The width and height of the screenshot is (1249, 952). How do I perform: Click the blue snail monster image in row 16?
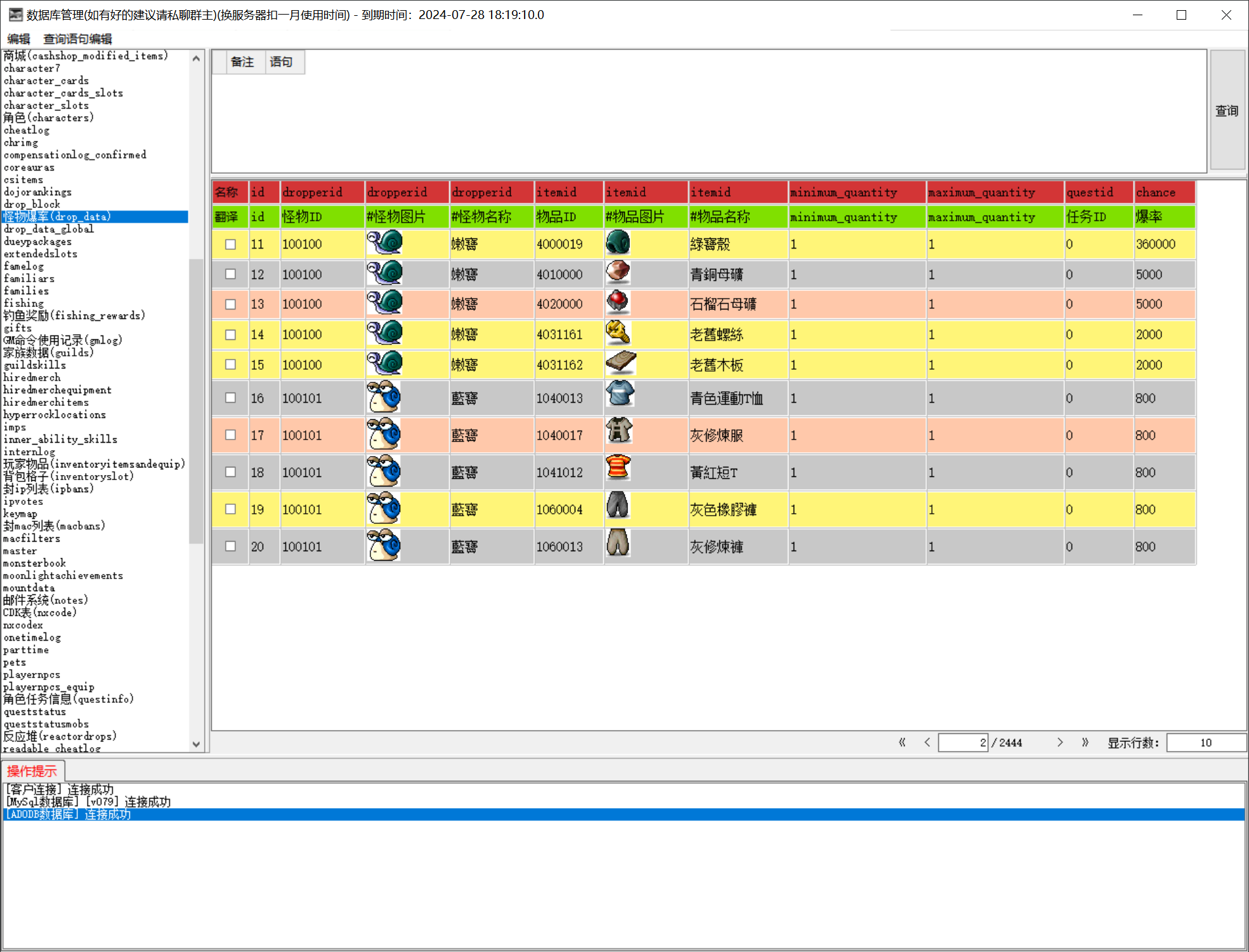(x=384, y=397)
